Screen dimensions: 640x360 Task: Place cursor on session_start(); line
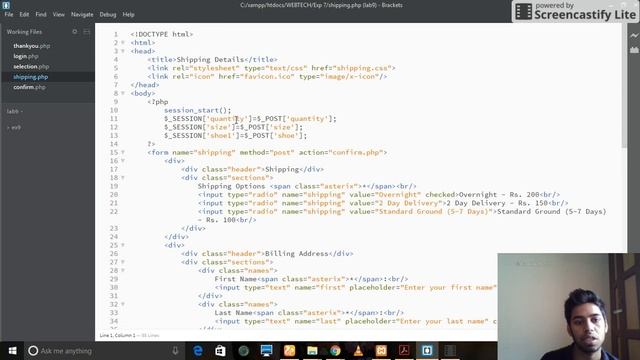coord(198,110)
